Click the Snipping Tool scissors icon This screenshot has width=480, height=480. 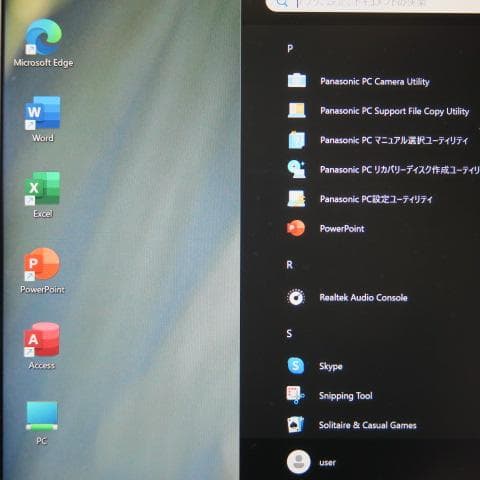pyautogui.click(x=295, y=395)
